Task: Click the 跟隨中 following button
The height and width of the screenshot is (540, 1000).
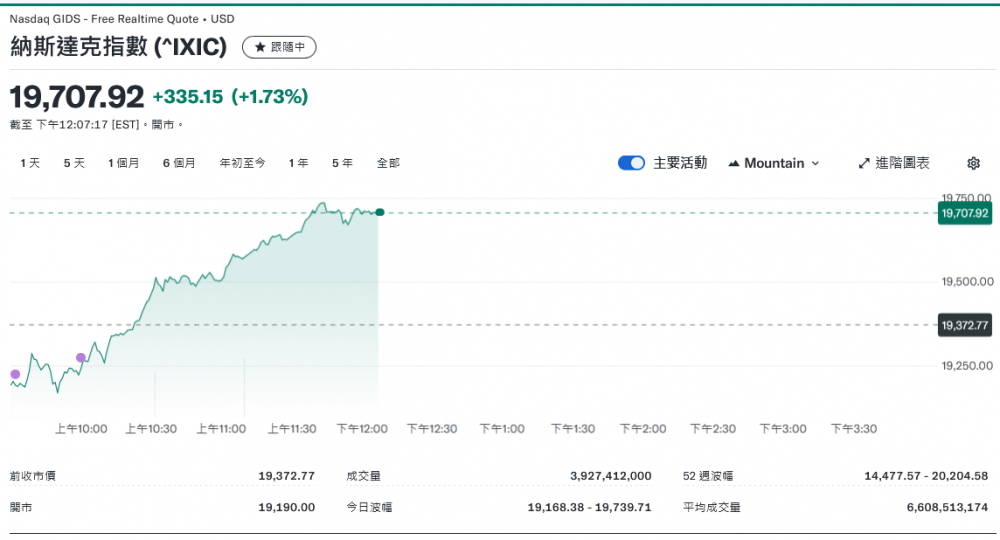Action: pos(279,47)
